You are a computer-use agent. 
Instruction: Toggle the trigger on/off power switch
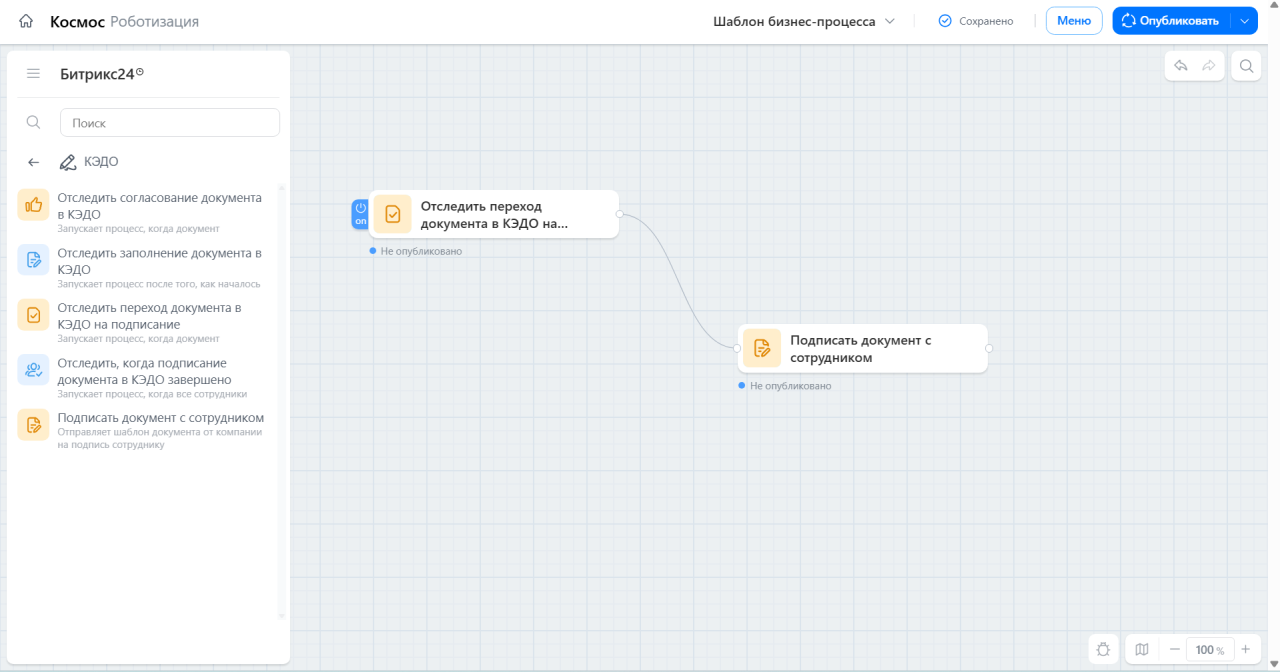coord(360,214)
